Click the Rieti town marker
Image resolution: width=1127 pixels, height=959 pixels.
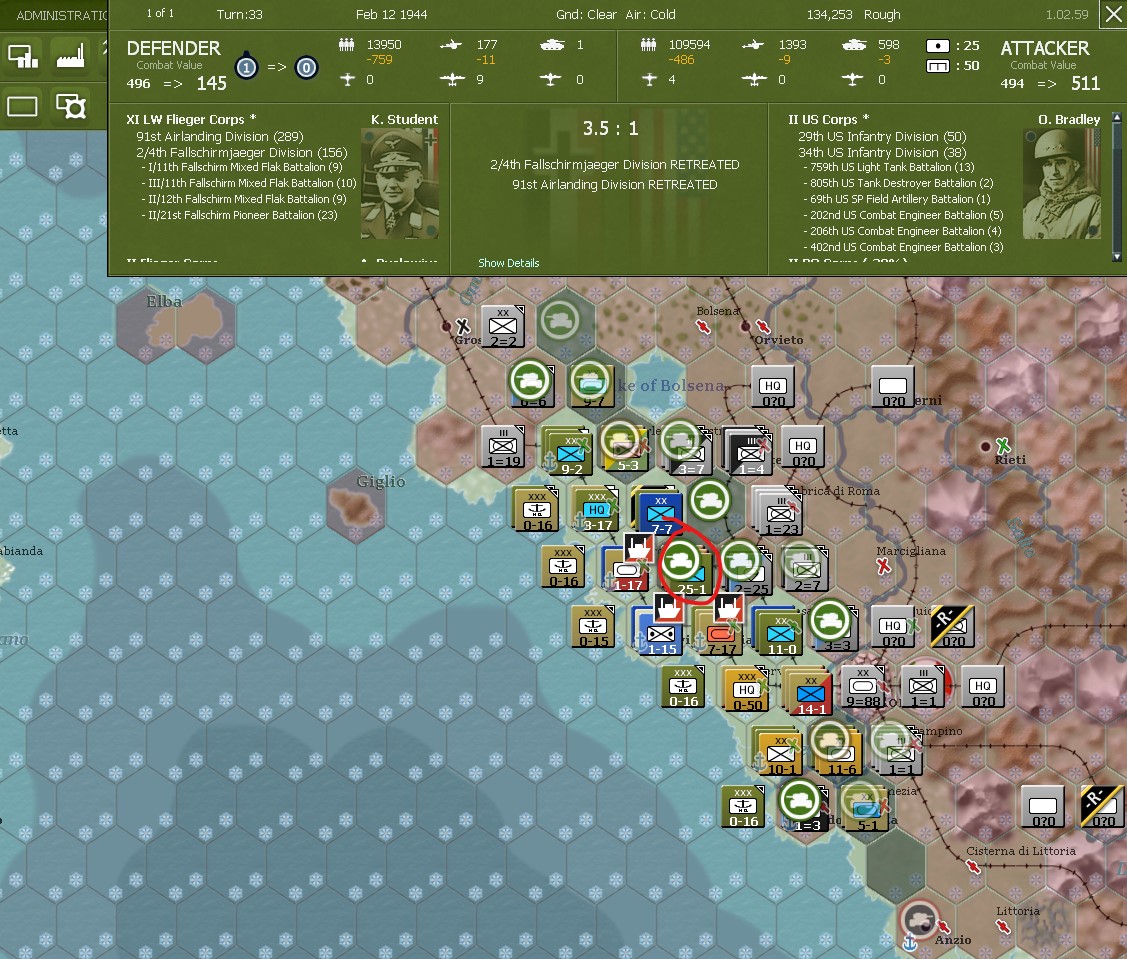pyautogui.click(x=987, y=446)
